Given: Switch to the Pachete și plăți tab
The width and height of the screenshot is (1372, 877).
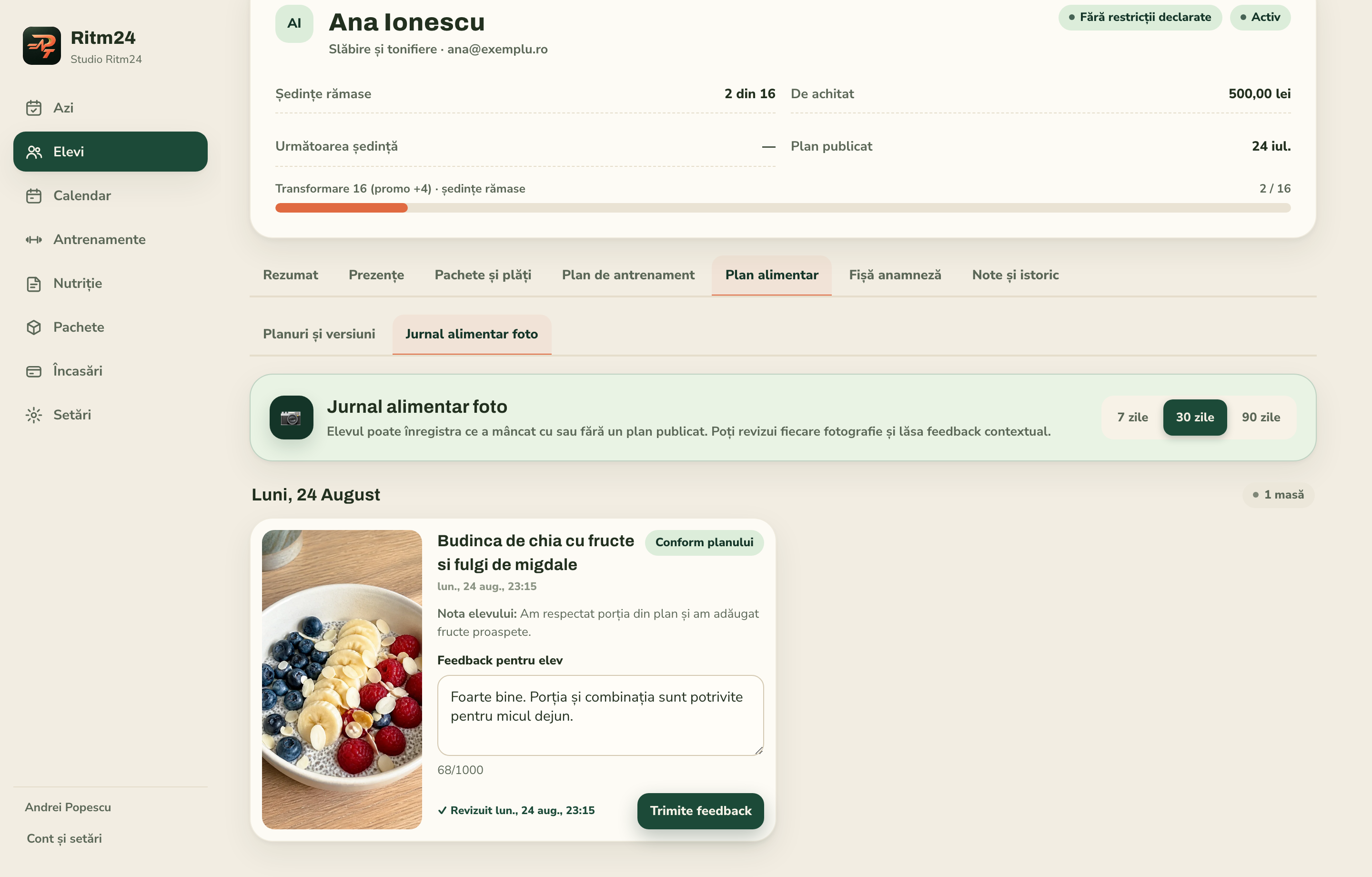Looking at the screenshot, I should pyautogui.click(x=483, y=275).
